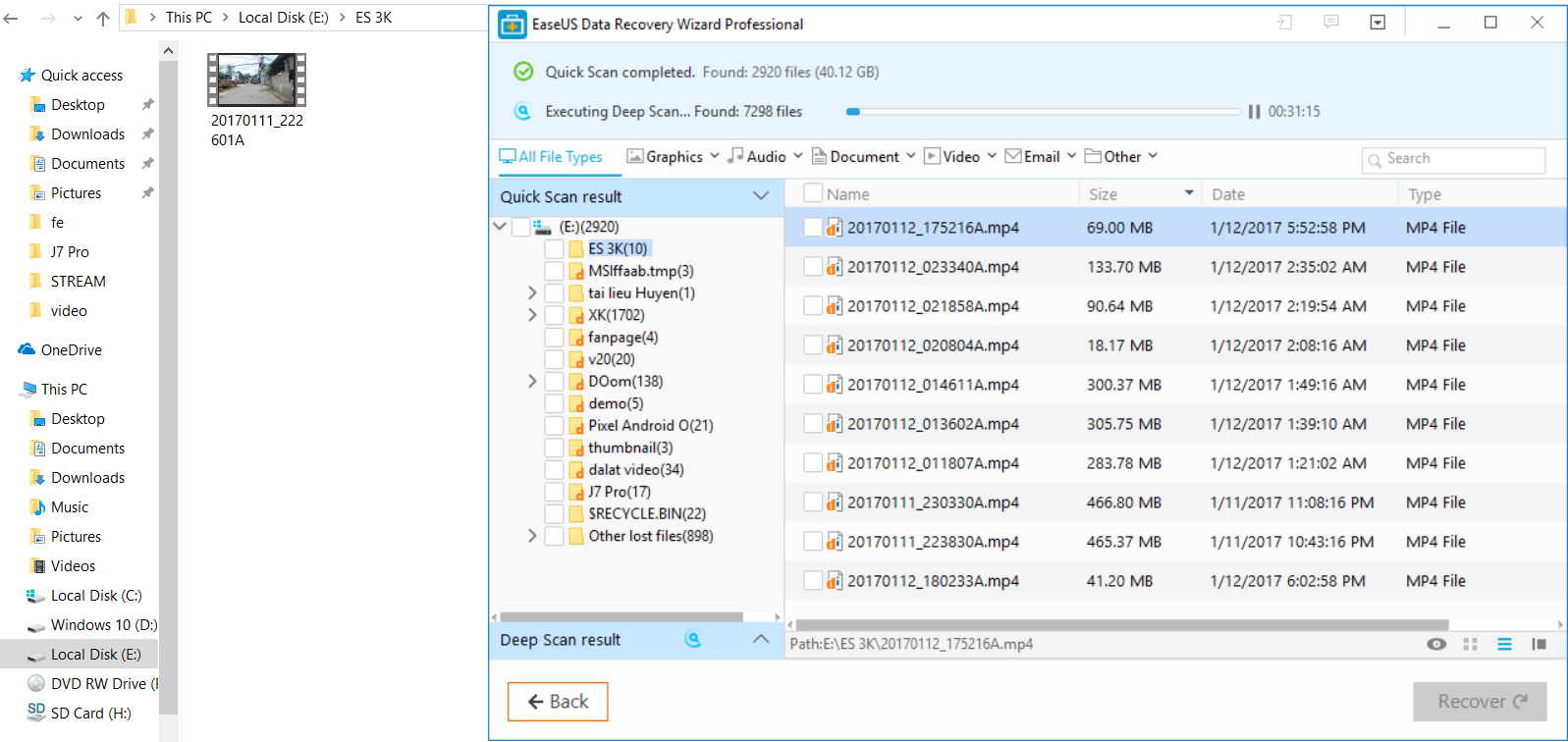Check the ES 3K(10) folder checkbox
The height and width of the screenshot is (742, 1568).
[x=554, y=249]
